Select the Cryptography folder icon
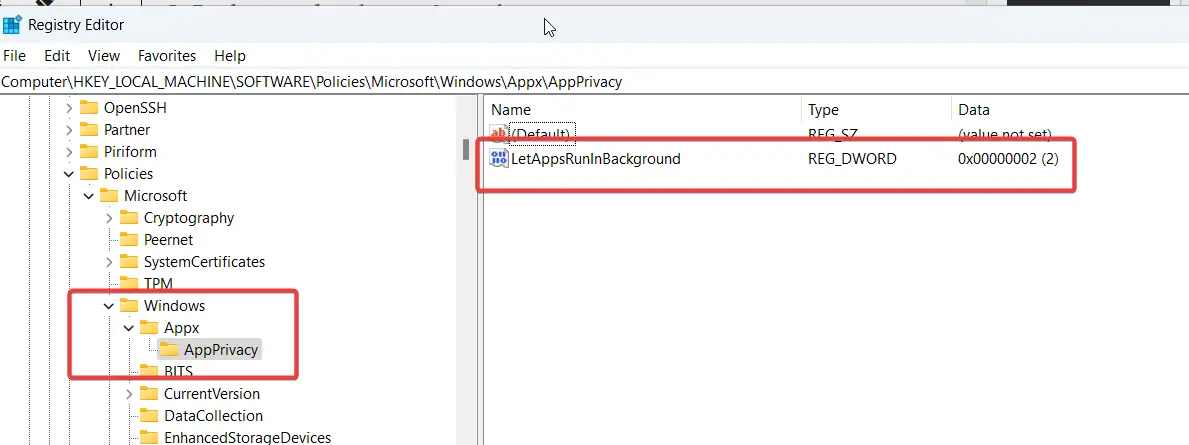This screenshot has height=445, width=1189. click(130, 218)
